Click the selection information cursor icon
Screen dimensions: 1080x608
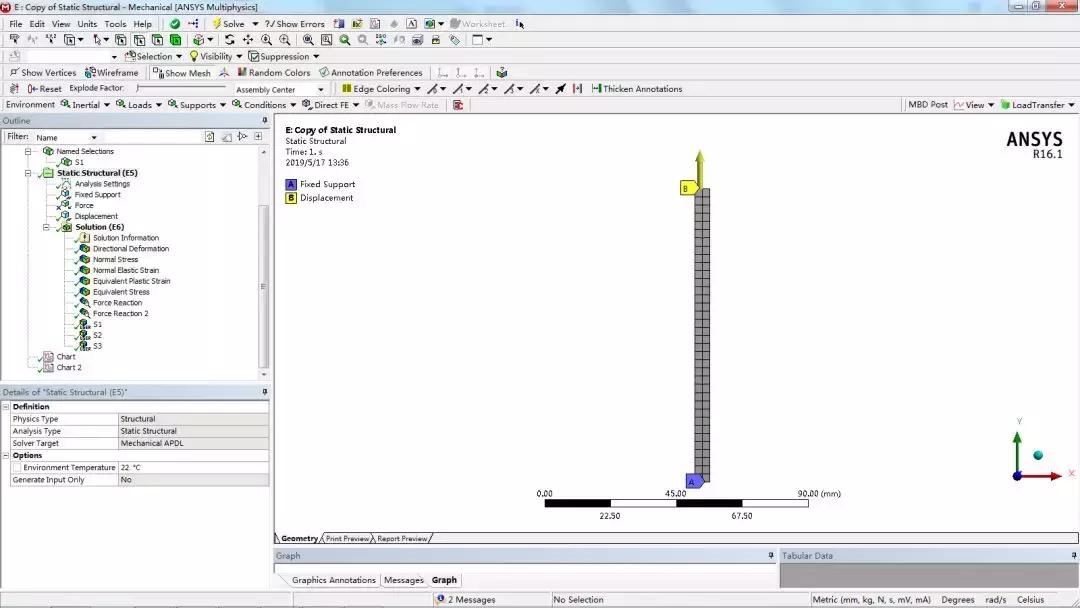tap(519, 23)
